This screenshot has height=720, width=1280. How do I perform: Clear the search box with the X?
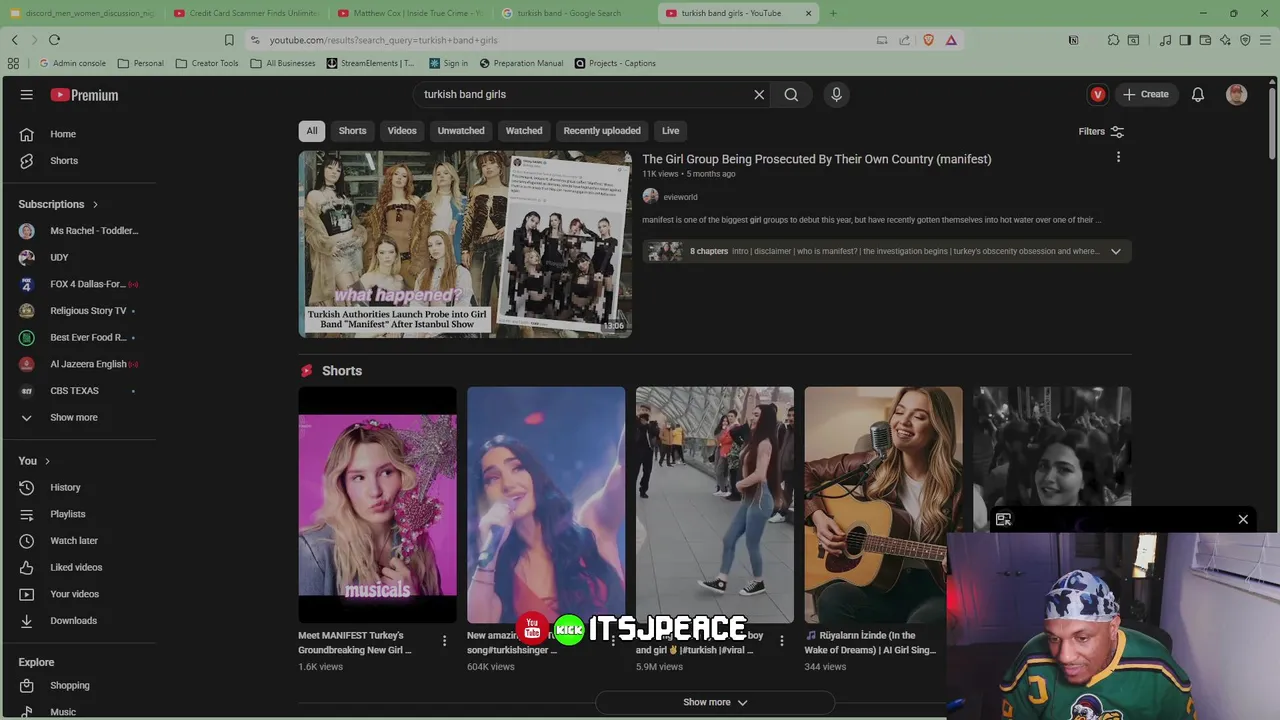point(759,95)
